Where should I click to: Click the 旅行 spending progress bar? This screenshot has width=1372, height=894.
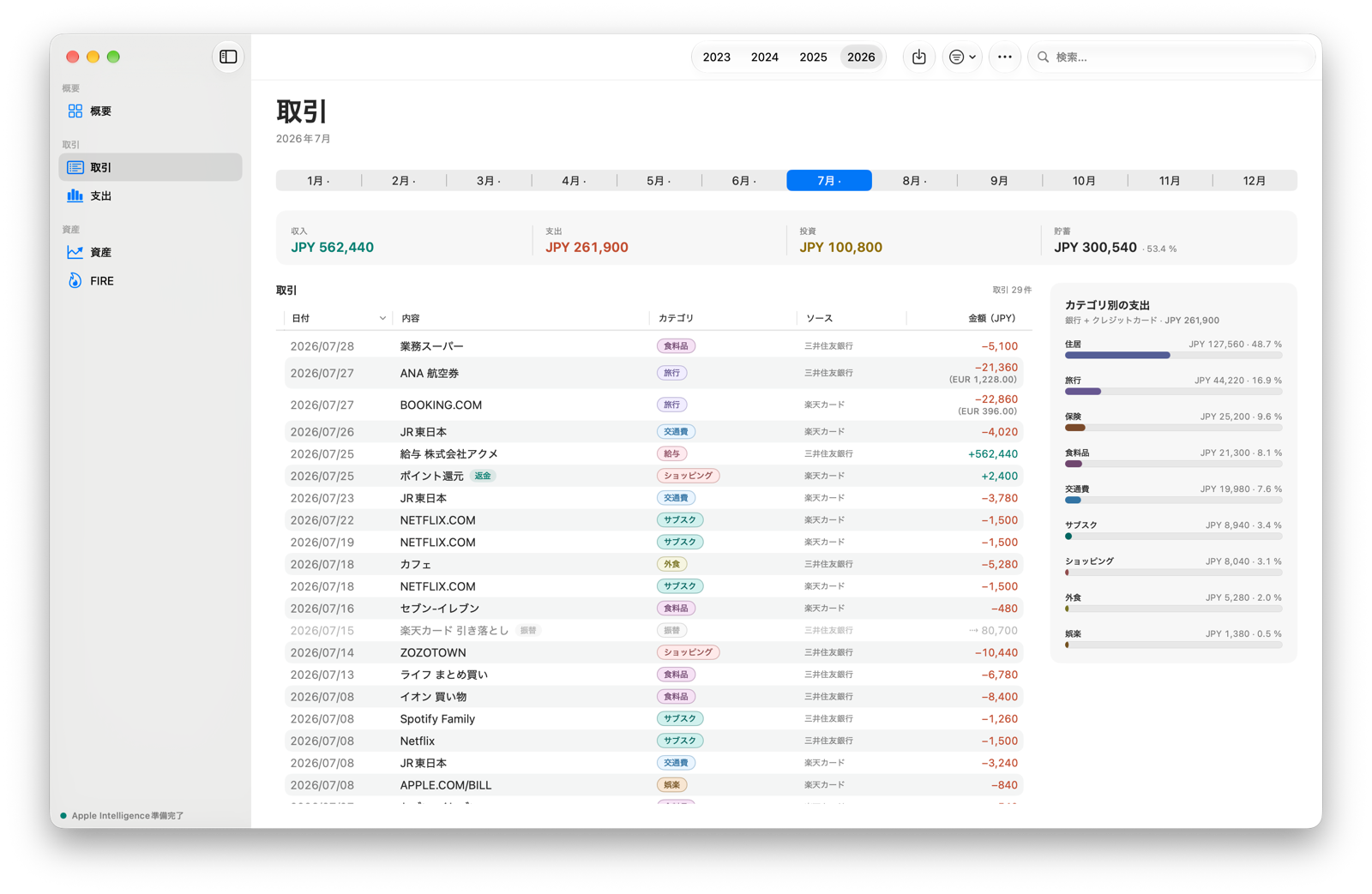1173,392
